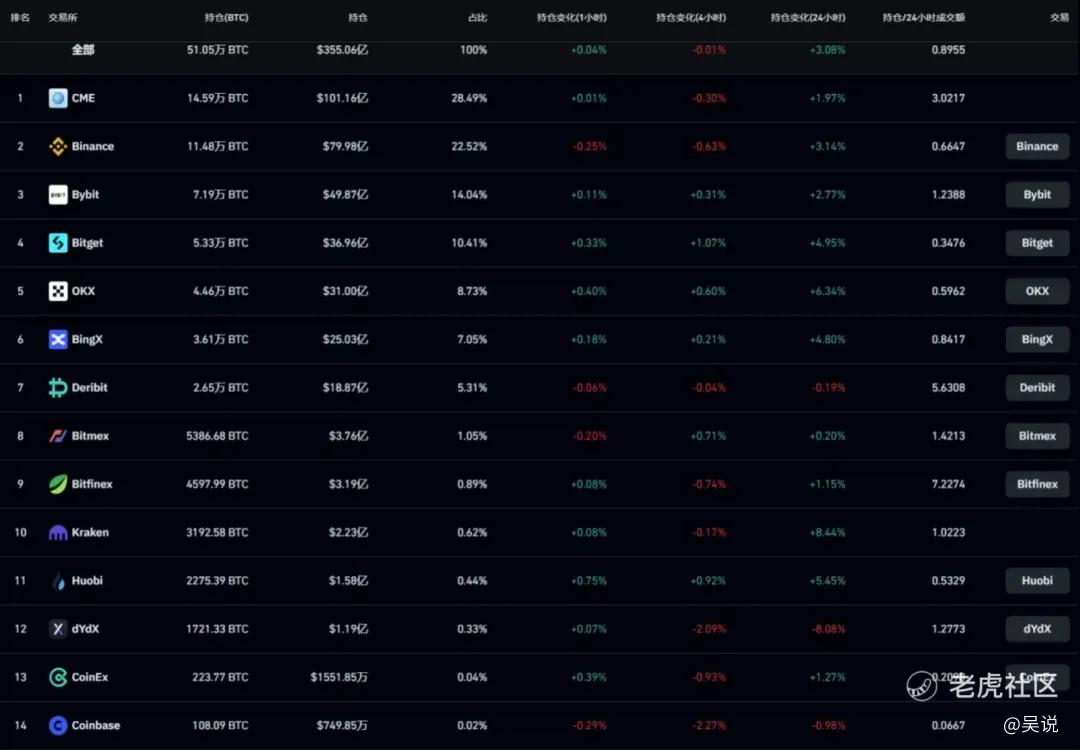The width and height of the screenshot is (1080, 750).
Task: Open the Bitmex exchange name link
Action: (x=90, y=436)
